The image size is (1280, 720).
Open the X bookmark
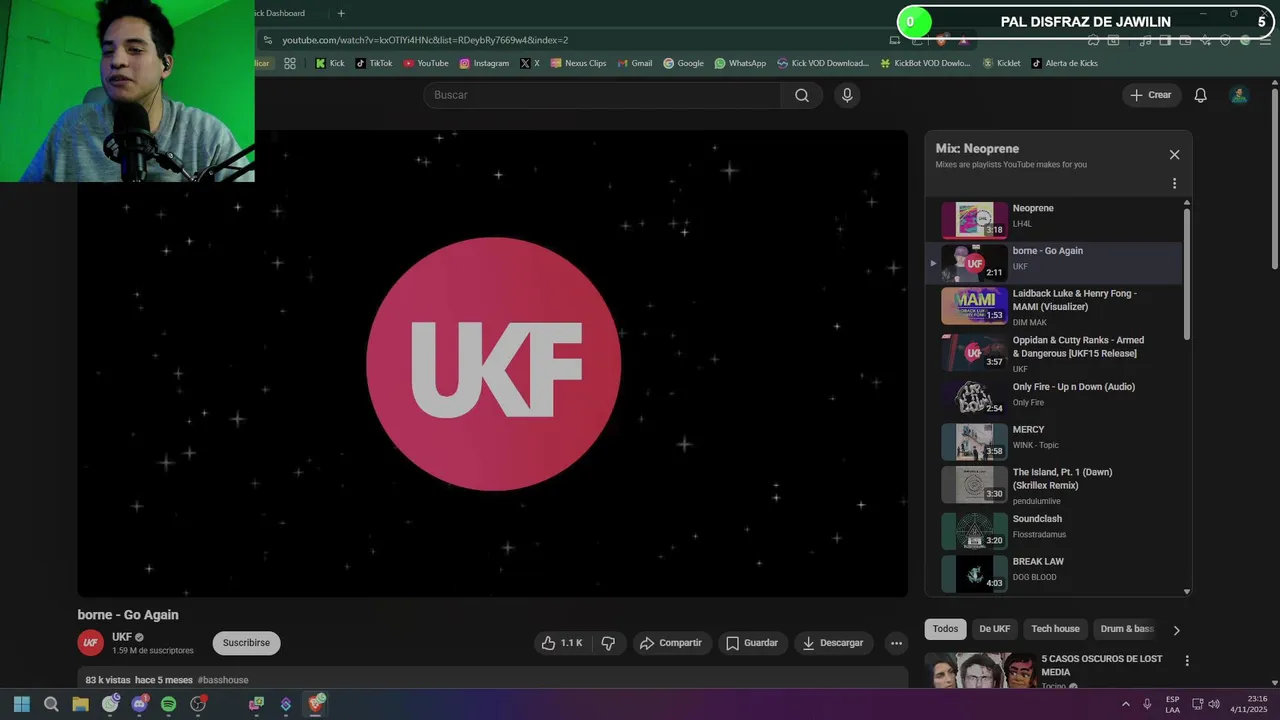coord(530,63)
